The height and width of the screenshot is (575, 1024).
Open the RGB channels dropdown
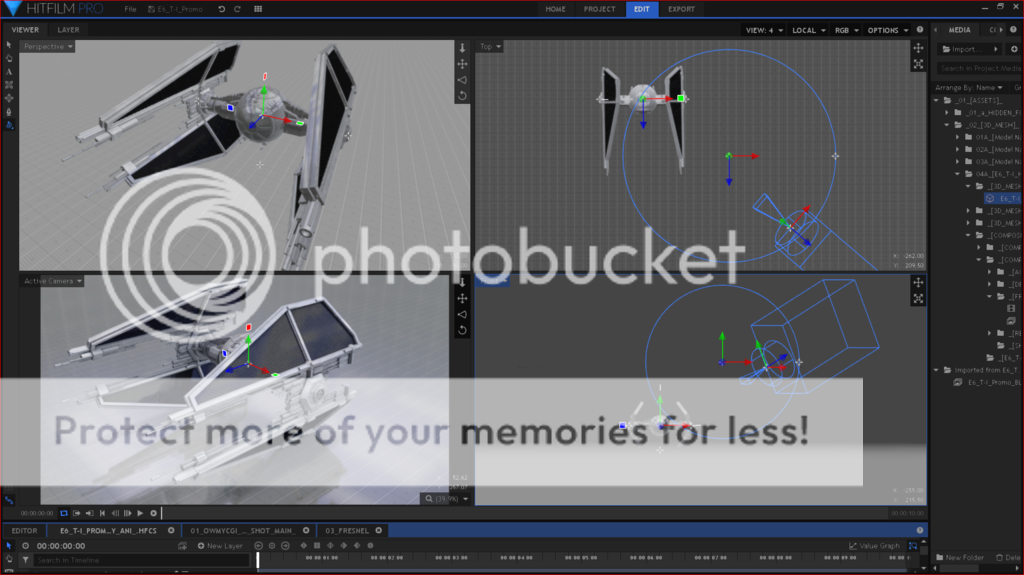[x=846, y=30]
